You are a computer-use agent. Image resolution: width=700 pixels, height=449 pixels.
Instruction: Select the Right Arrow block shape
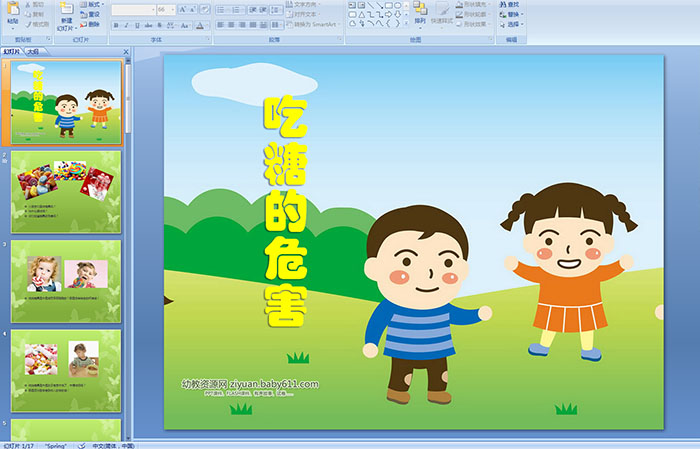(388, 14)
